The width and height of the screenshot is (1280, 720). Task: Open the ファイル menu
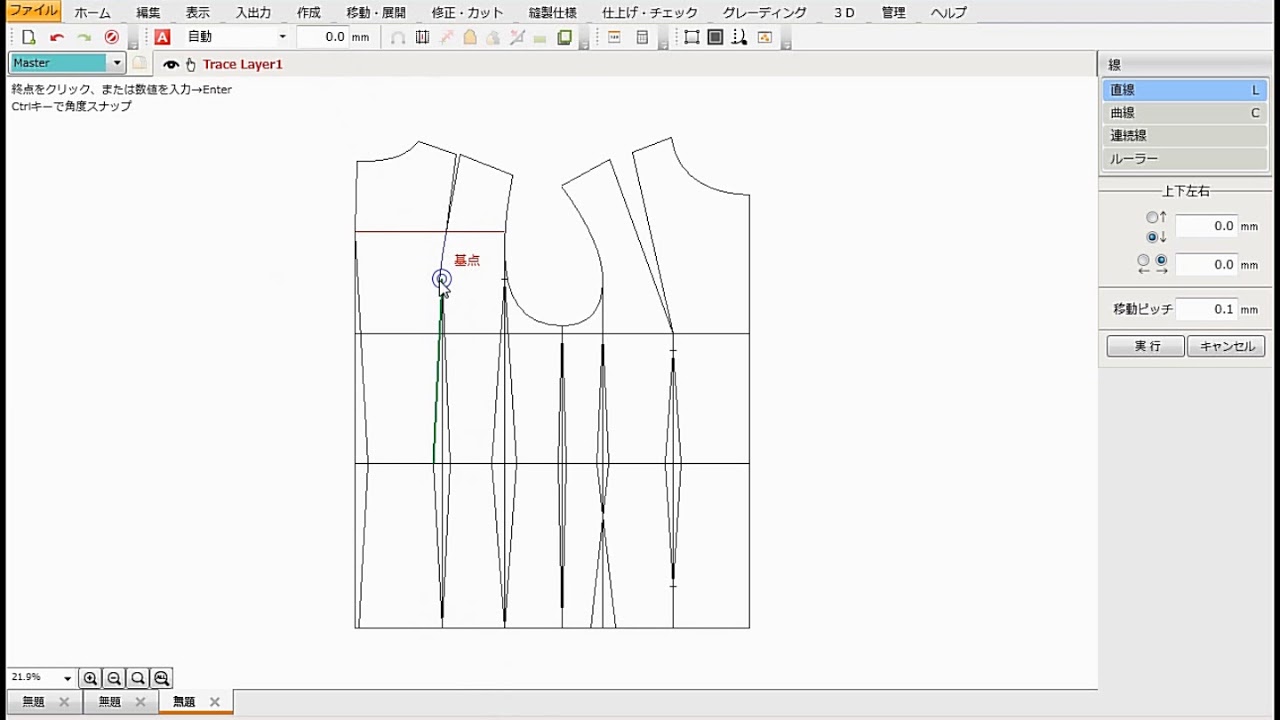coord(33,11)
